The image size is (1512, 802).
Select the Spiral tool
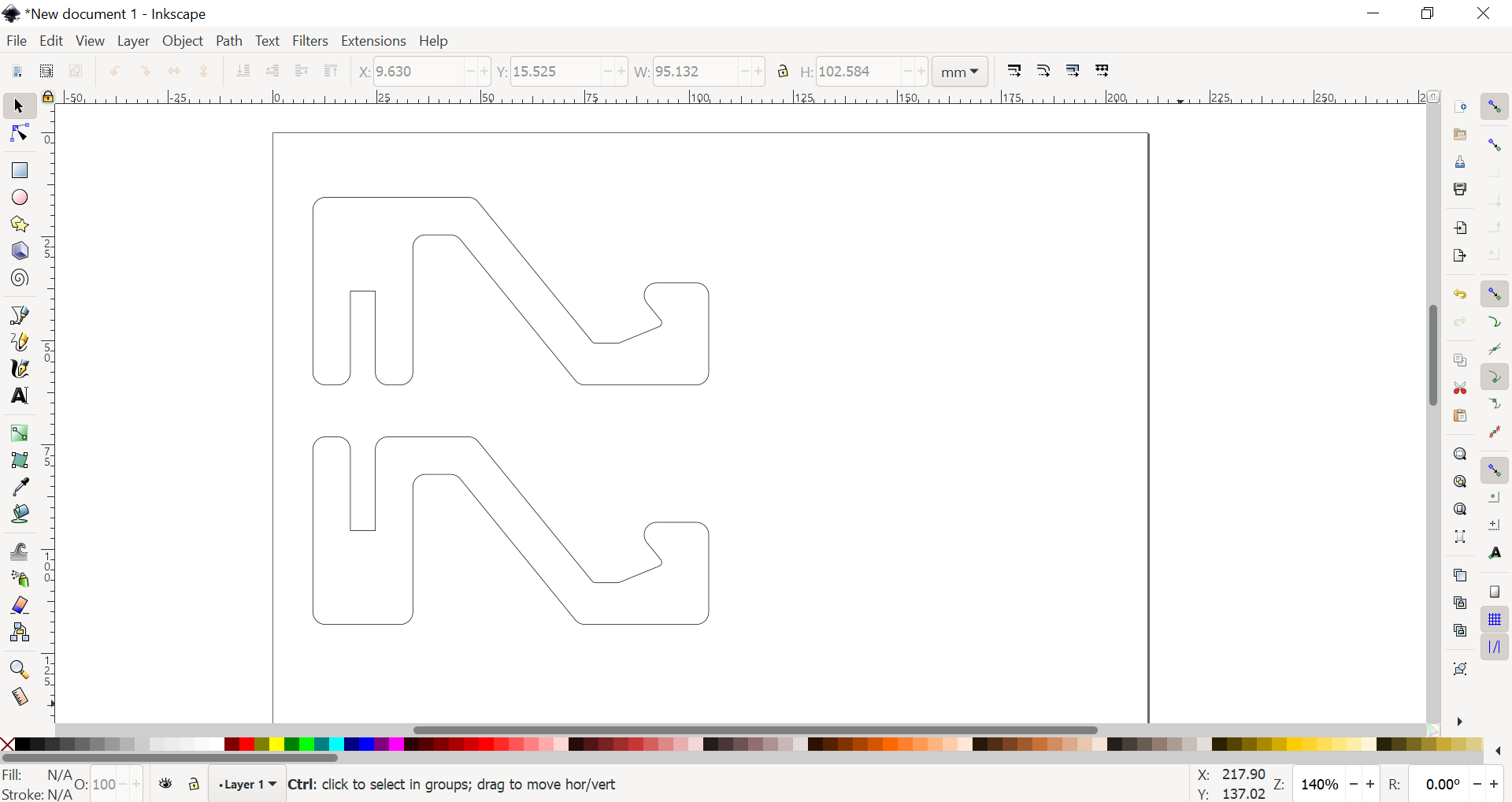pos(18,278)
